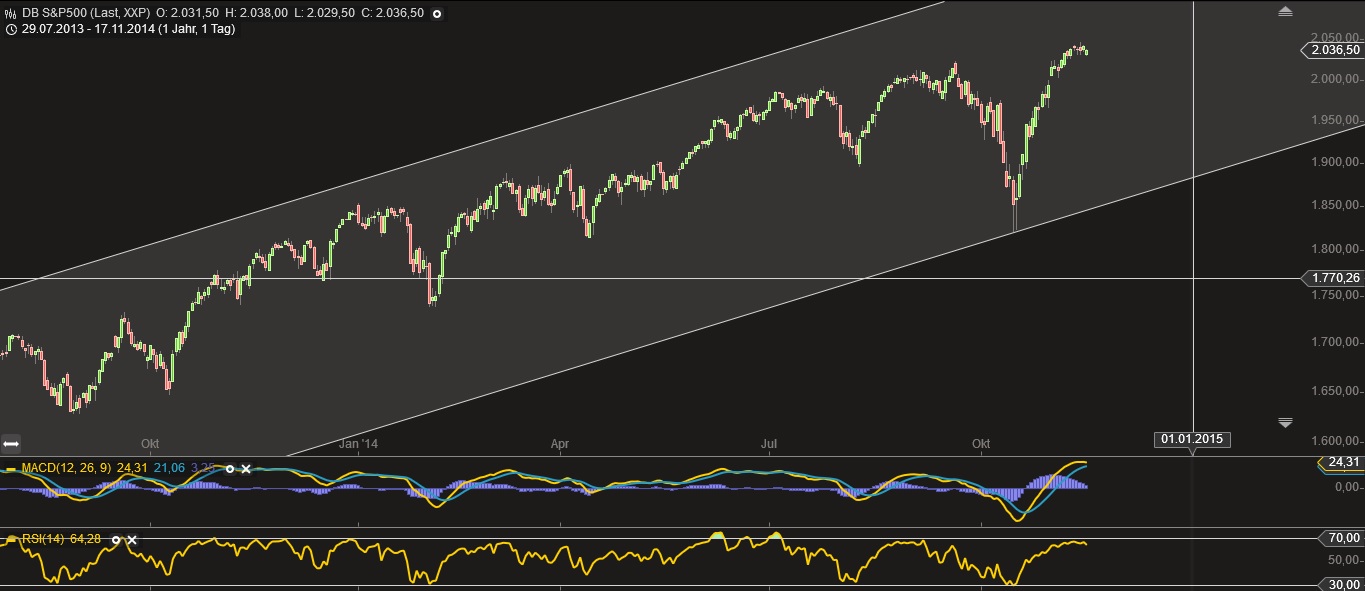The height and width of the screenshot is (591, 1365).
Task: Collapse price scale with bottom down-arrow
Action: point(1285,422)
